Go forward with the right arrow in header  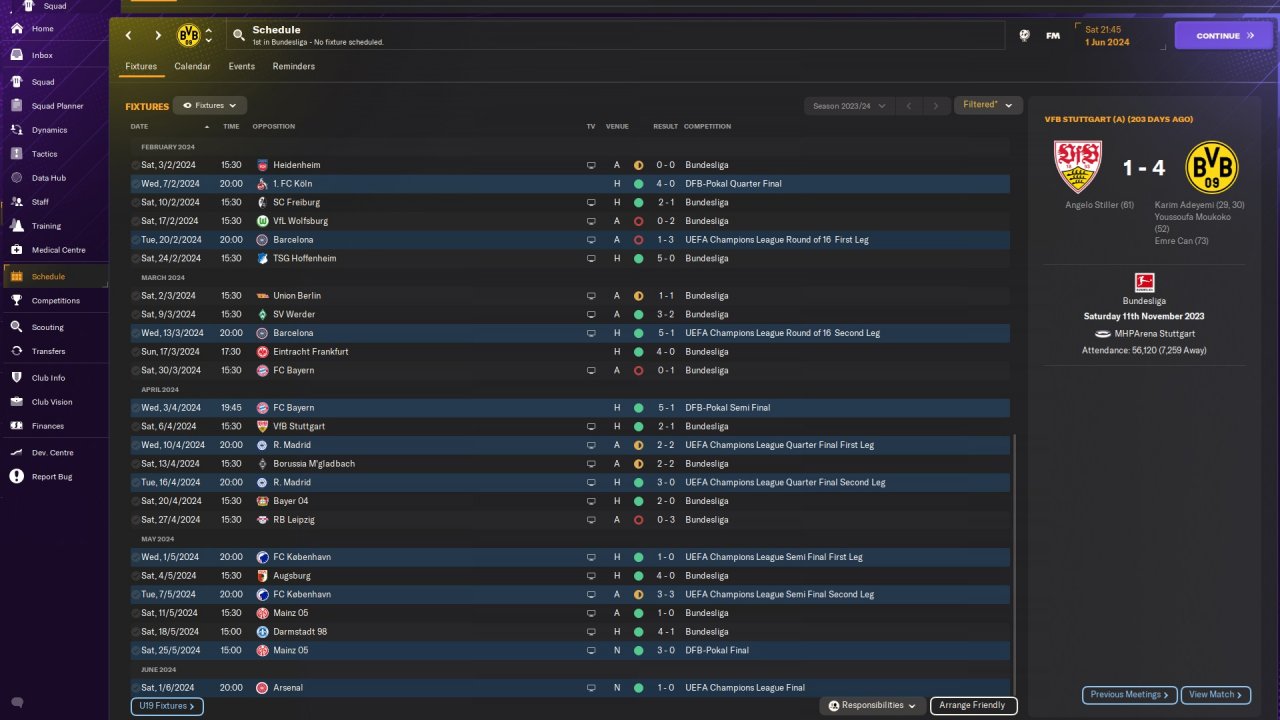158,36
